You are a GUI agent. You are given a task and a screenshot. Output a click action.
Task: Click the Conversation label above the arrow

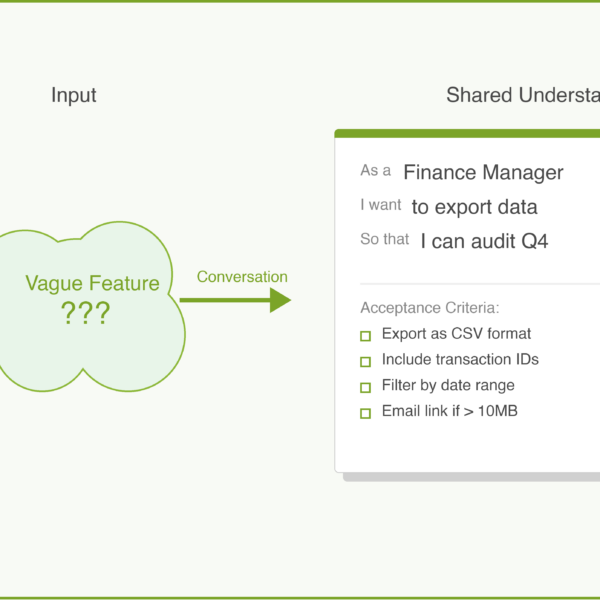pos(242,277)
